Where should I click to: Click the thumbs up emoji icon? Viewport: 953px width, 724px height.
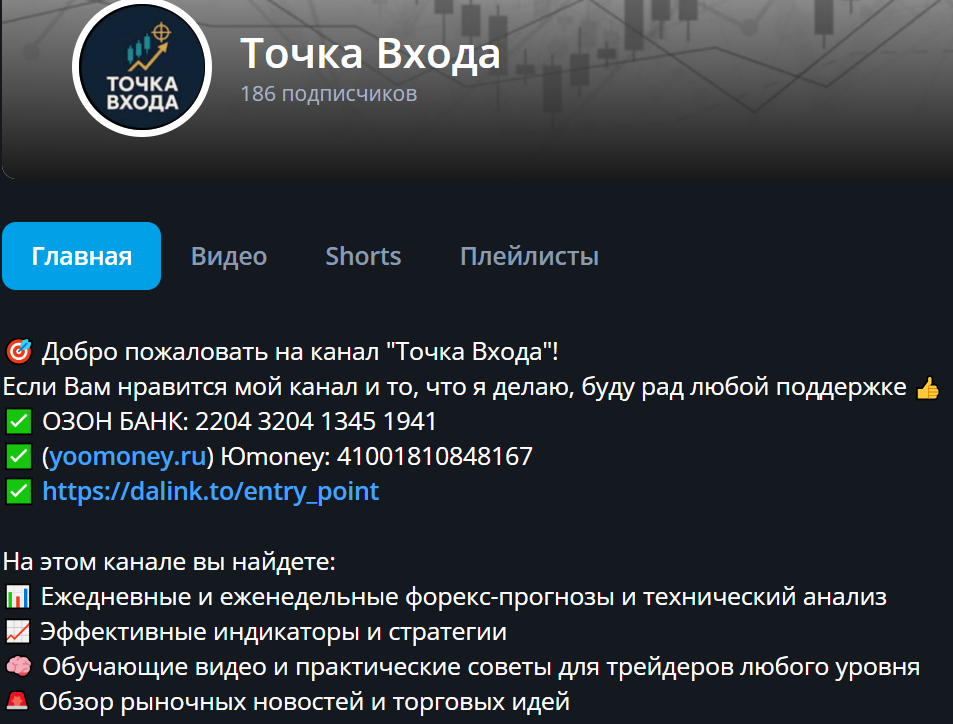(x=927, y=388)
